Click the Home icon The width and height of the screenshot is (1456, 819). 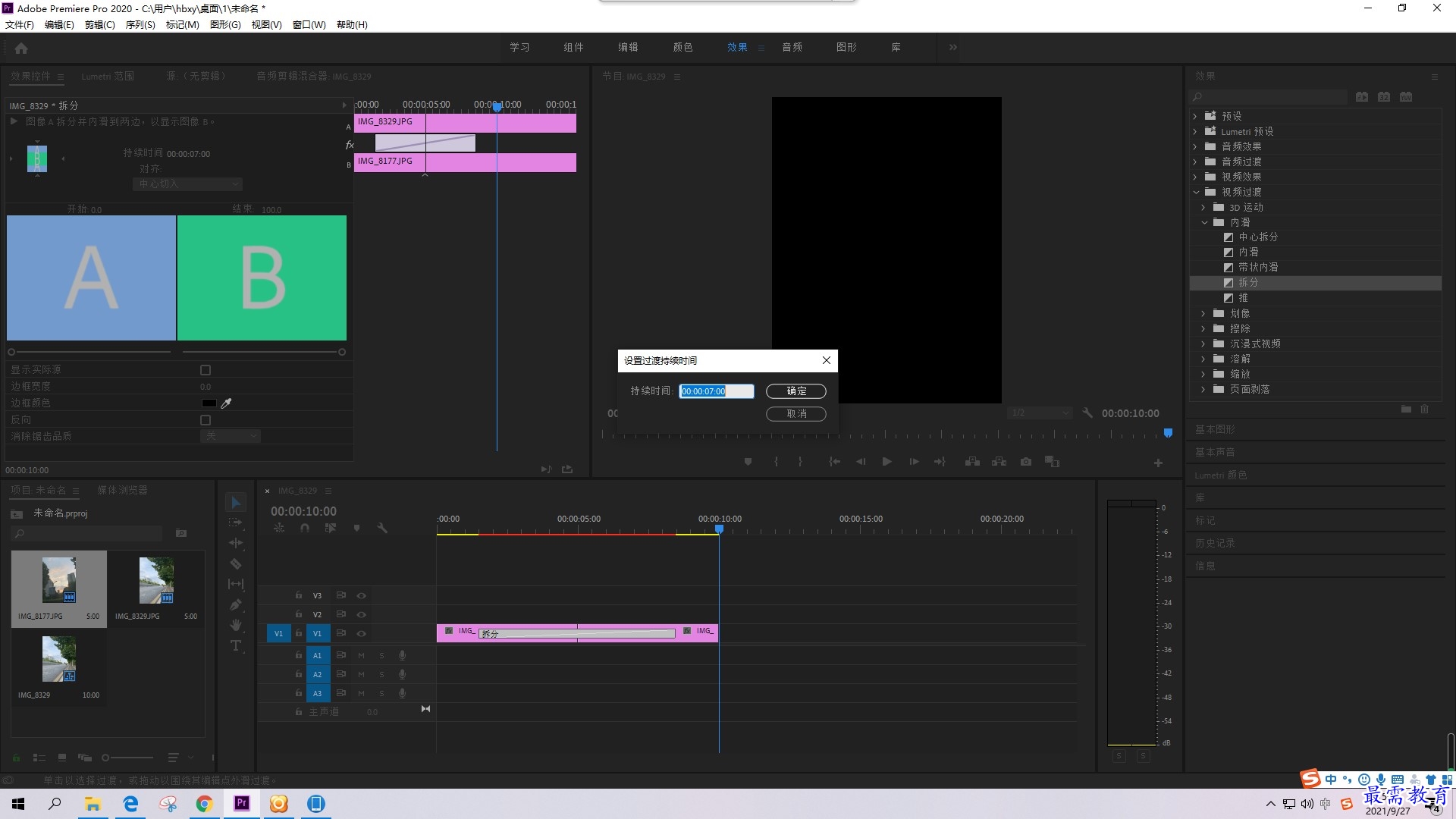click(21, 48)
